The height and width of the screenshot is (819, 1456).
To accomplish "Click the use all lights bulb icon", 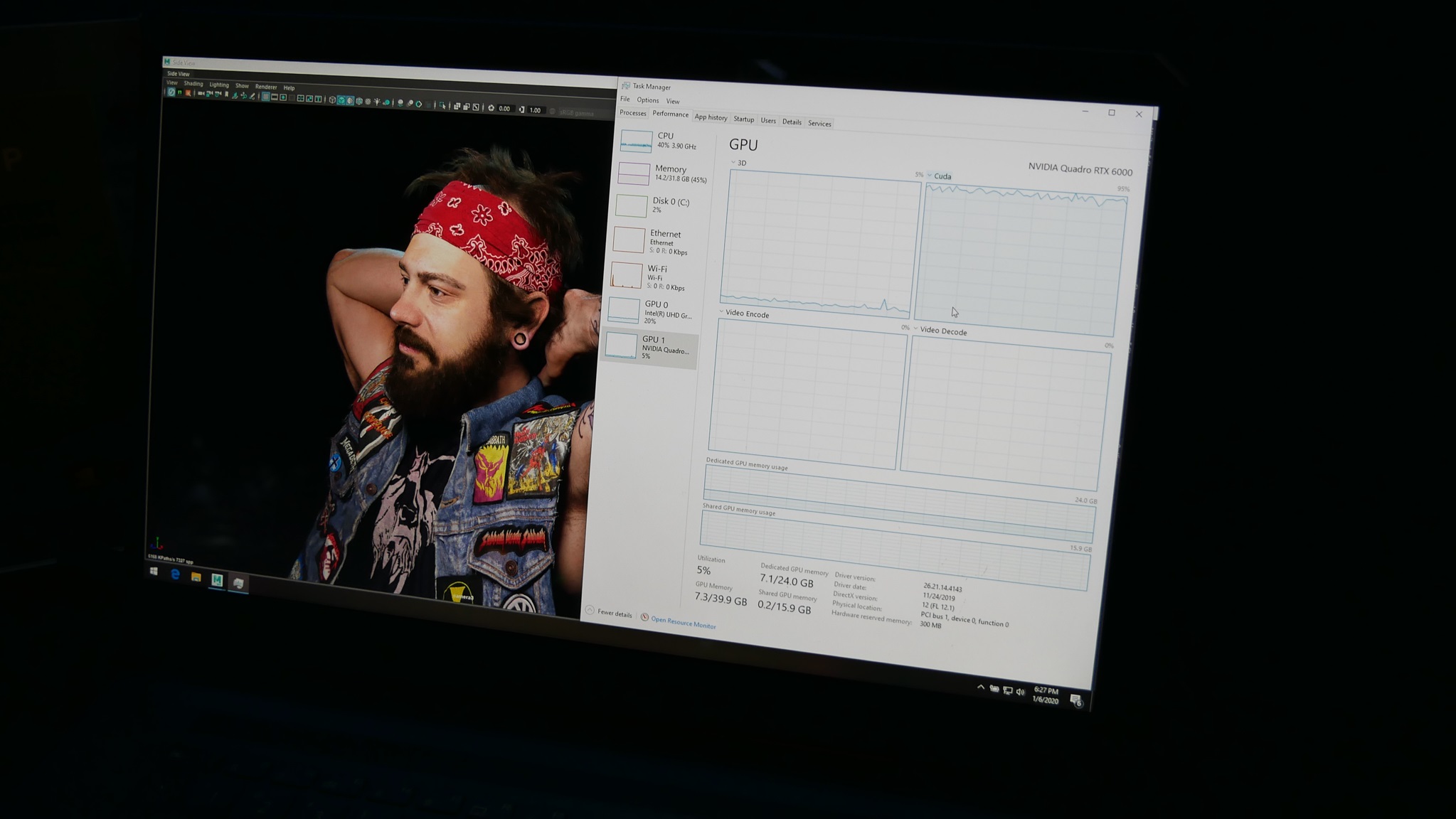I will 377,102.
